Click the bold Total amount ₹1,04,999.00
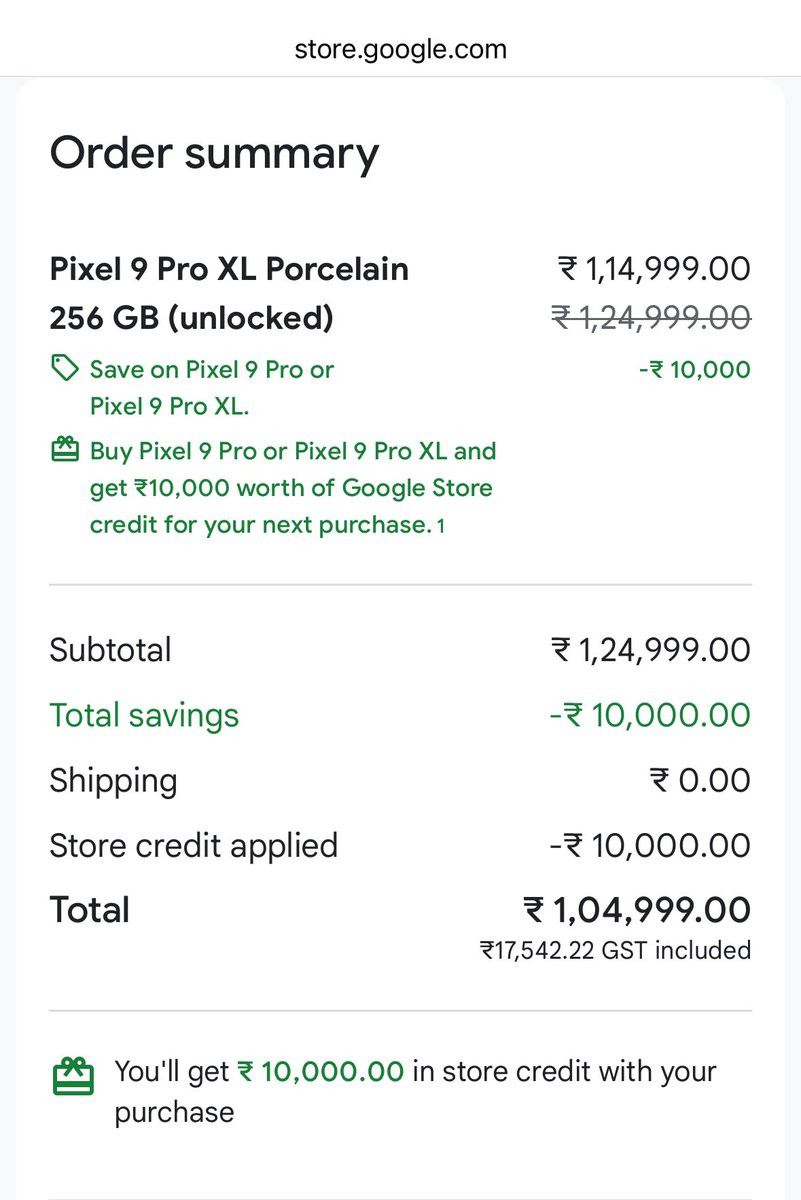 637,910
